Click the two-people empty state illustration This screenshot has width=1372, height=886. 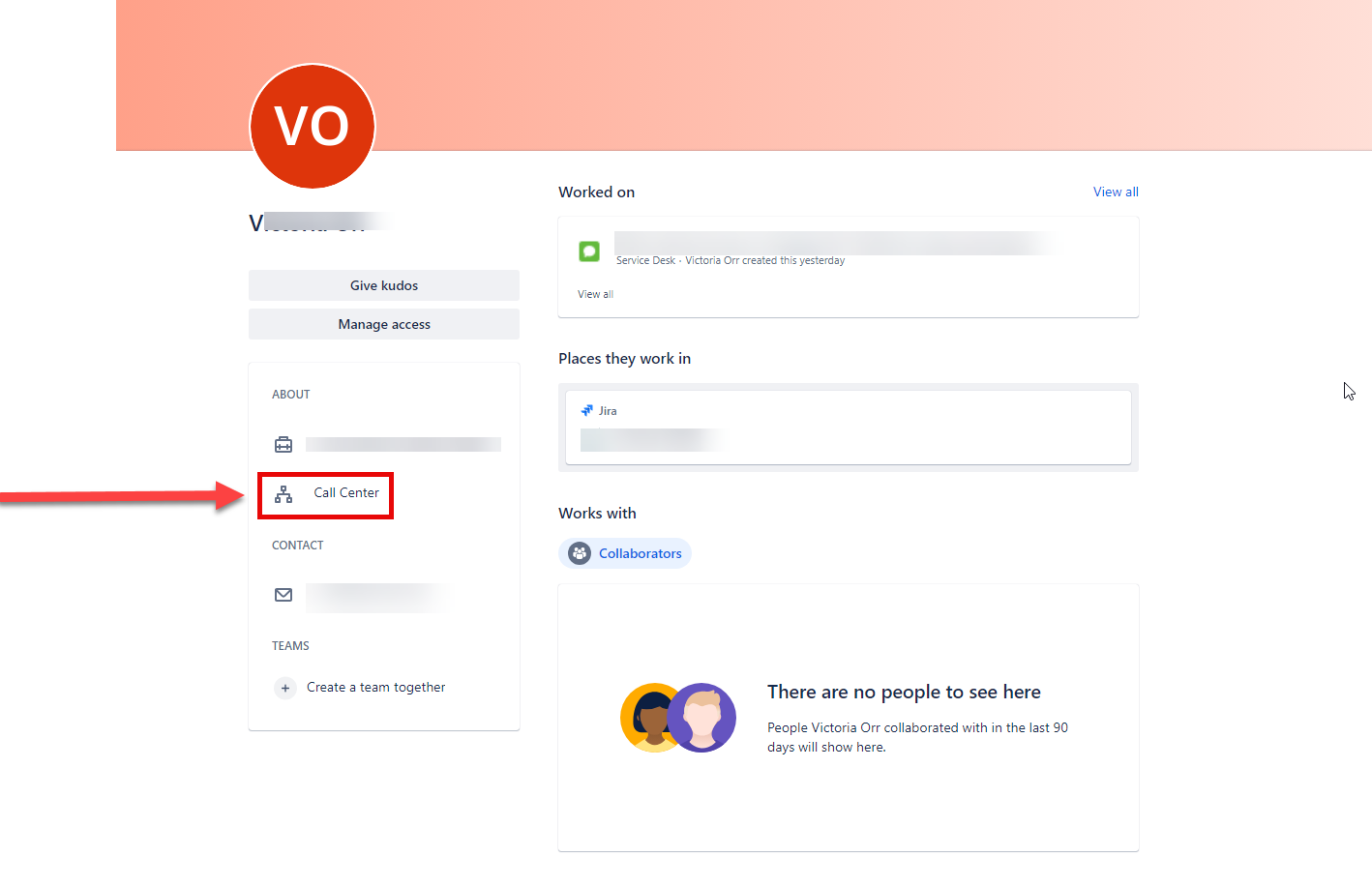678,718
